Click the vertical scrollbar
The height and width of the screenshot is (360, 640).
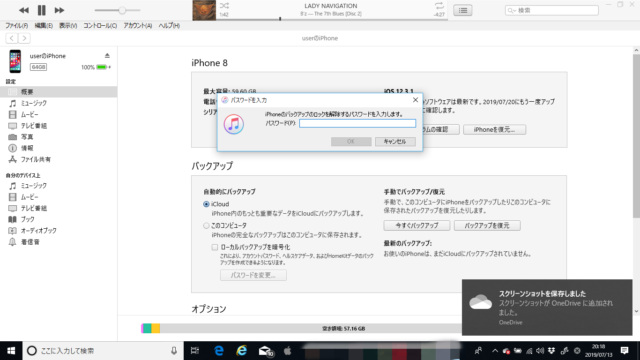pos(636,137)
